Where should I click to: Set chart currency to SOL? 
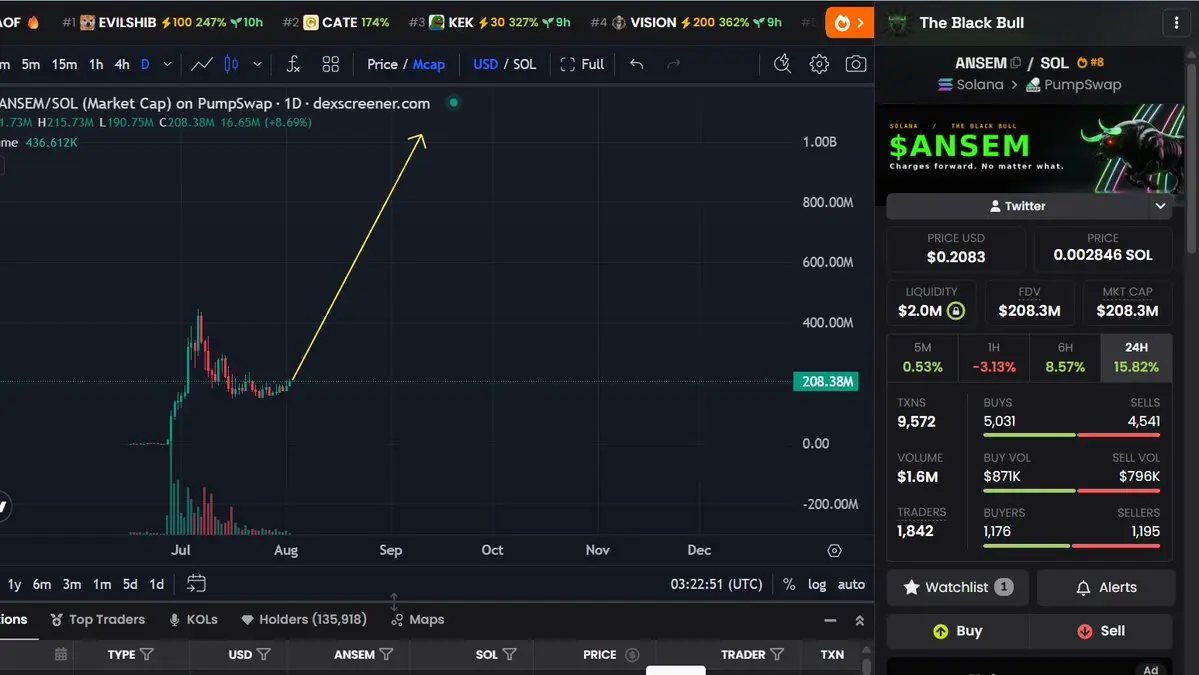tap(525, 64)
